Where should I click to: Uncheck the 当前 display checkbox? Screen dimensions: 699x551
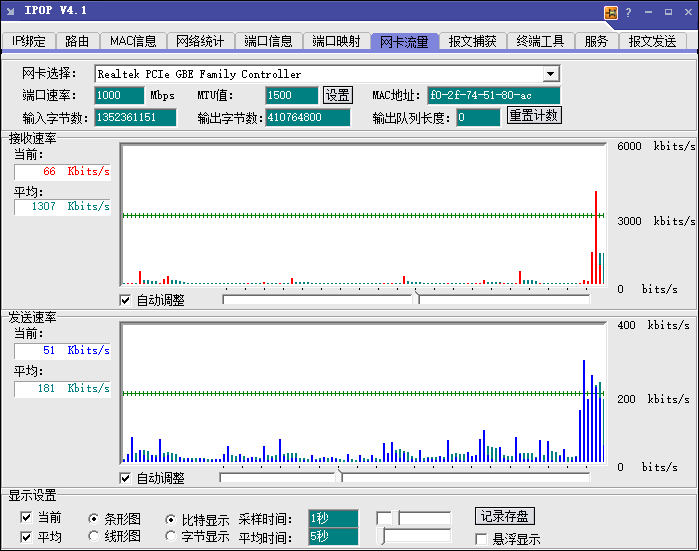point(27,518)
